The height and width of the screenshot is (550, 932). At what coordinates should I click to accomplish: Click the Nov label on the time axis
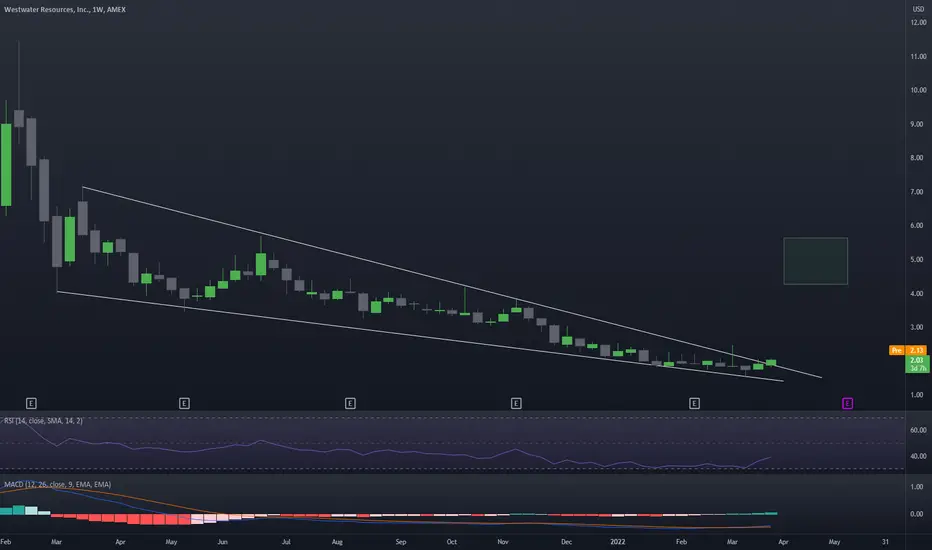tap(503, 542)
